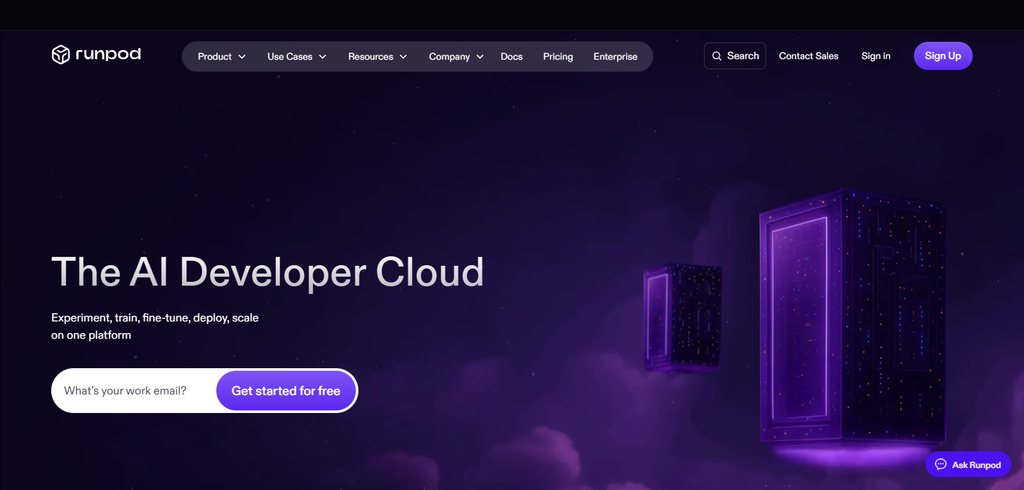Go to the Docs page
1024x490 pixels.
511,57
